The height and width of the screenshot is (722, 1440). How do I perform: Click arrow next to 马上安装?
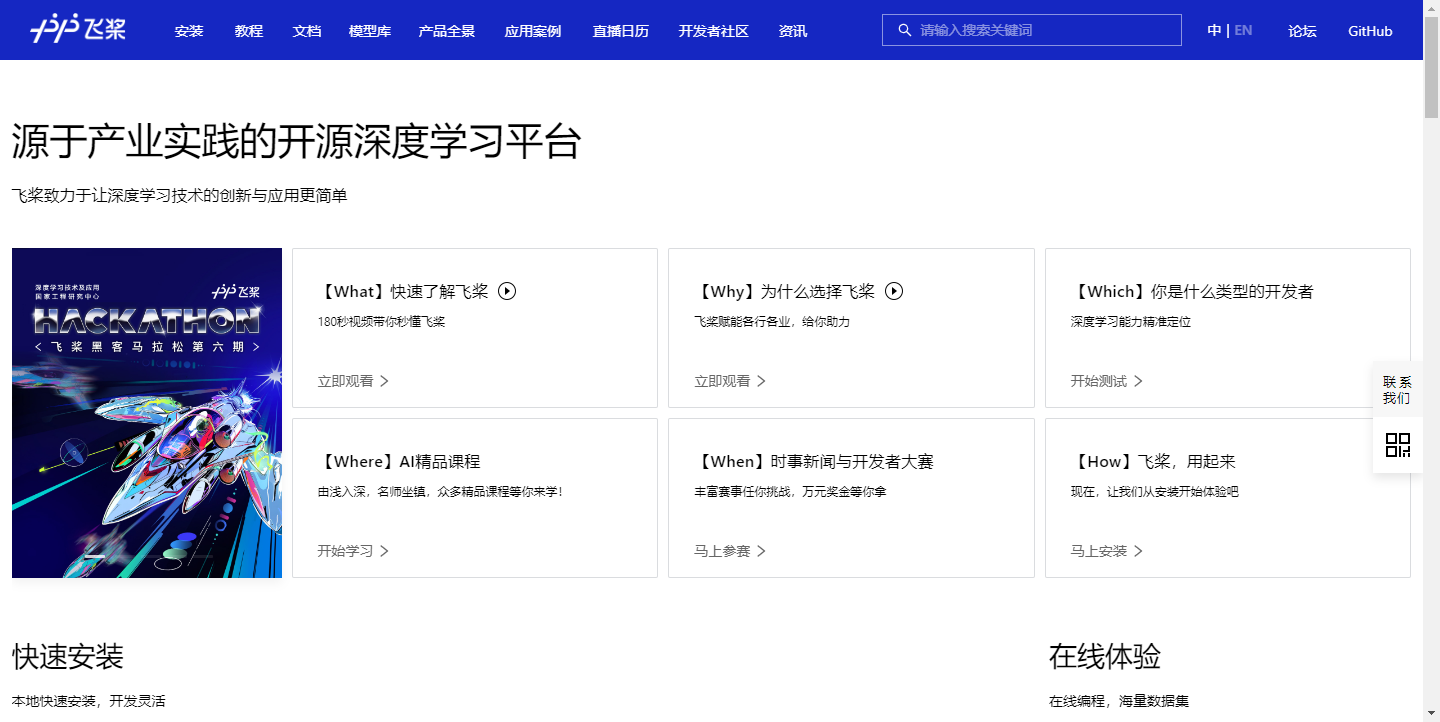[x=1138, y=551]
